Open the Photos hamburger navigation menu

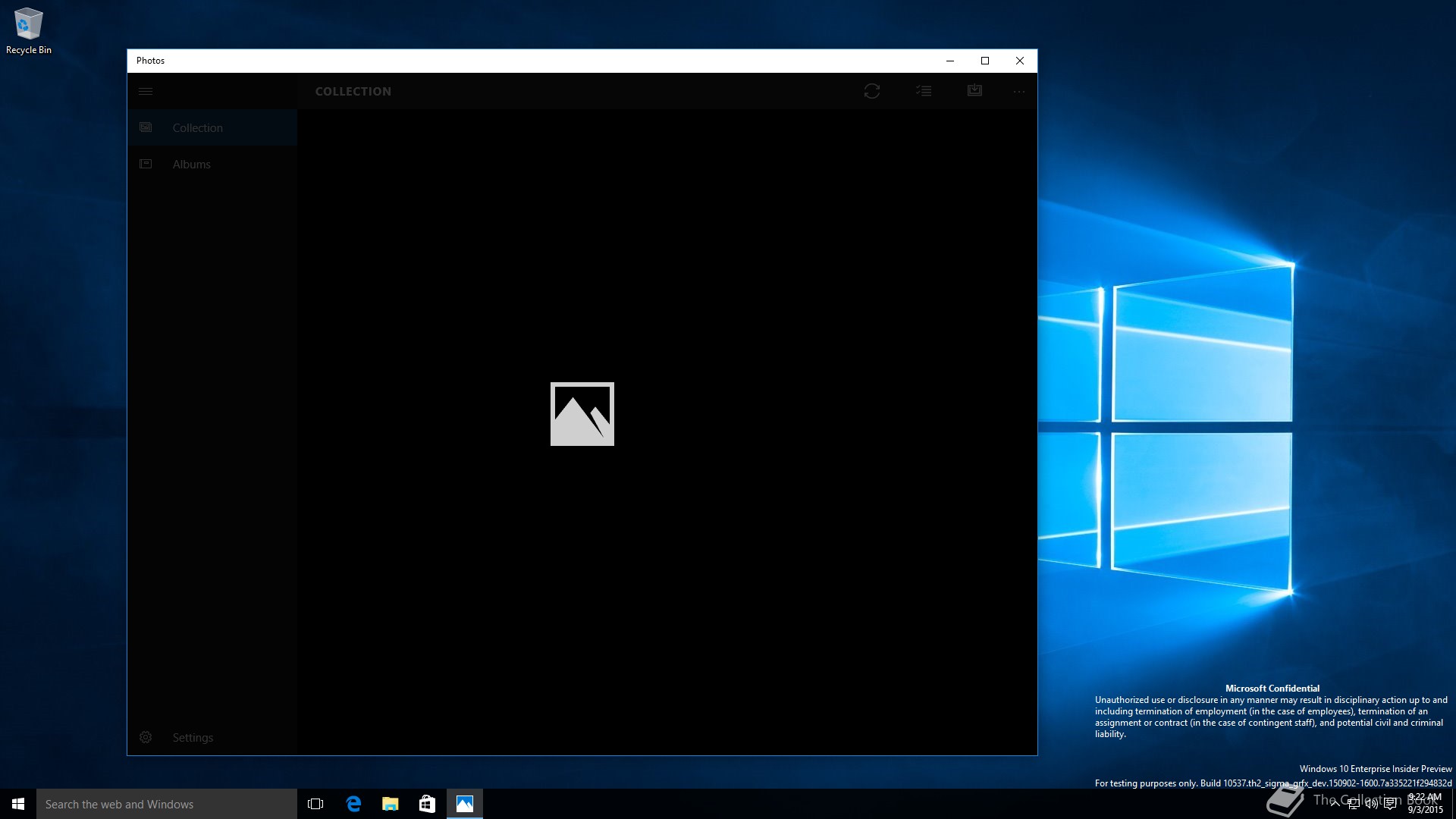(146, 91)
